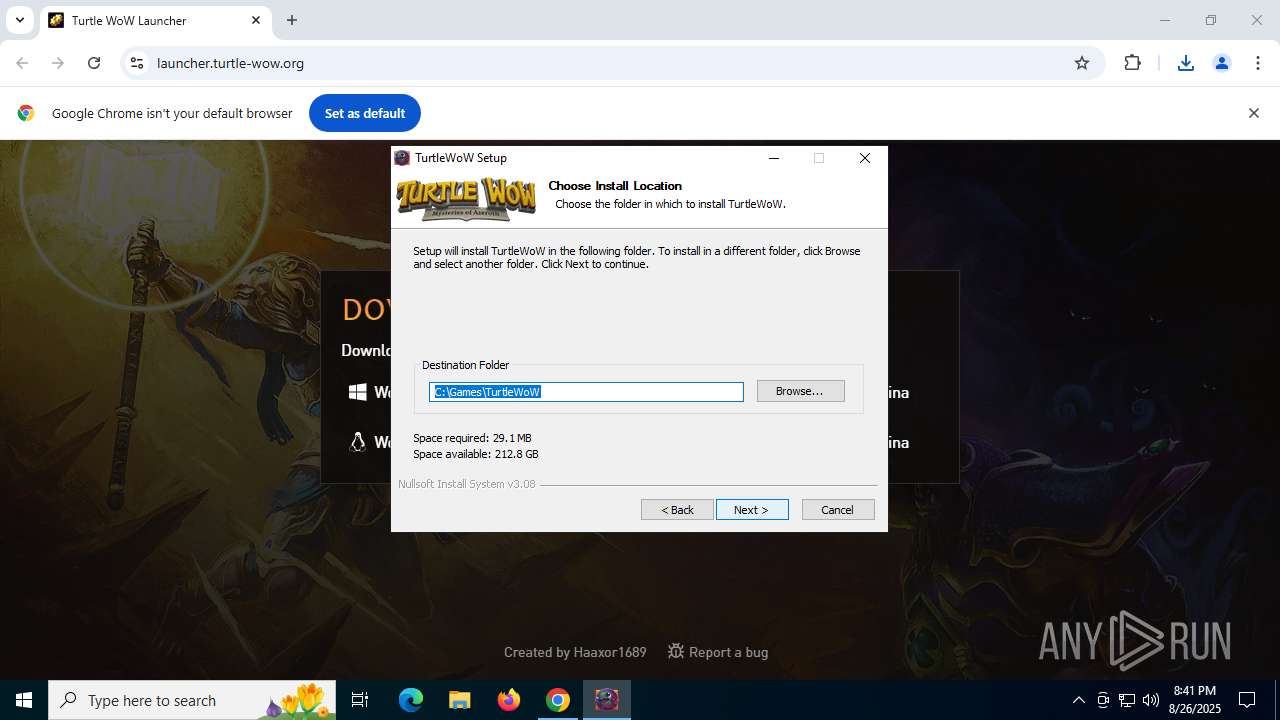This screenshot has height=720, width=1280.
Task: Bookmark this page with the star icon
Action: point(1082,63)
